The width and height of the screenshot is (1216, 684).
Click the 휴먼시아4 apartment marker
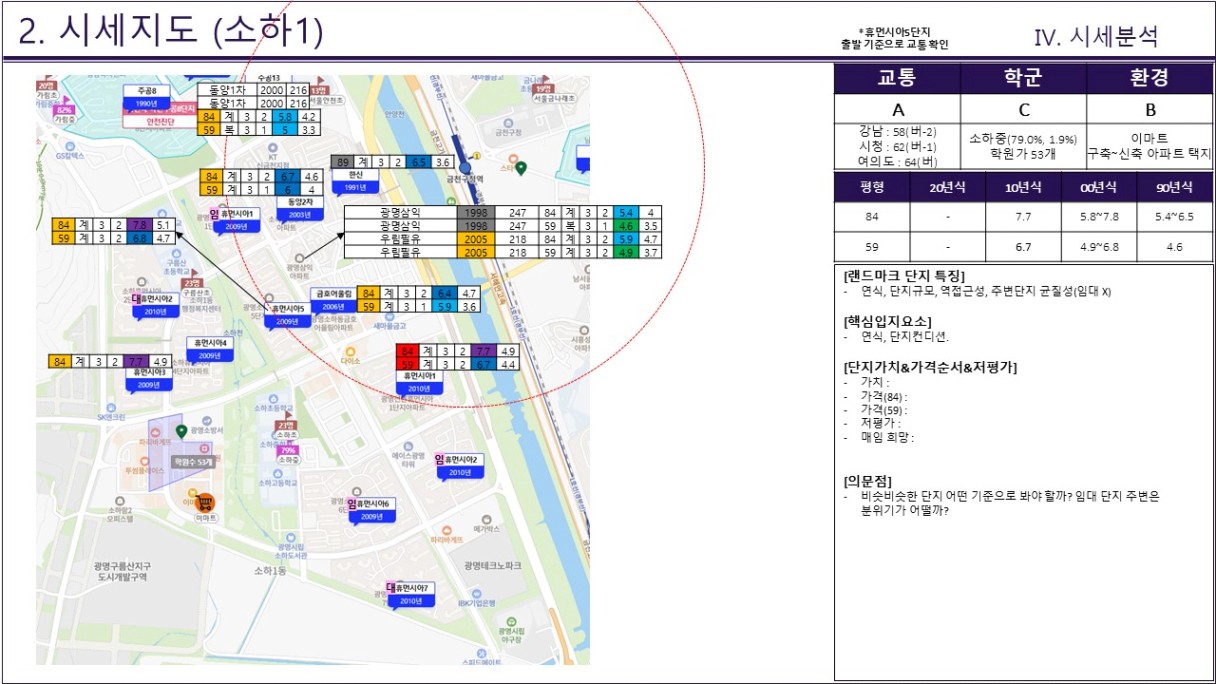(209, 350)
